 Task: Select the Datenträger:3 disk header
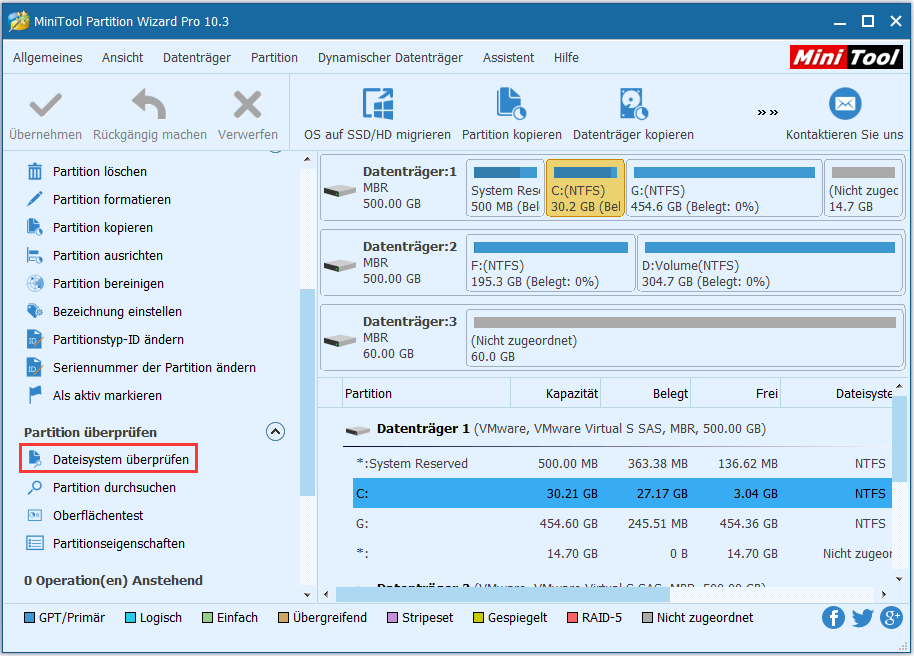392,338
